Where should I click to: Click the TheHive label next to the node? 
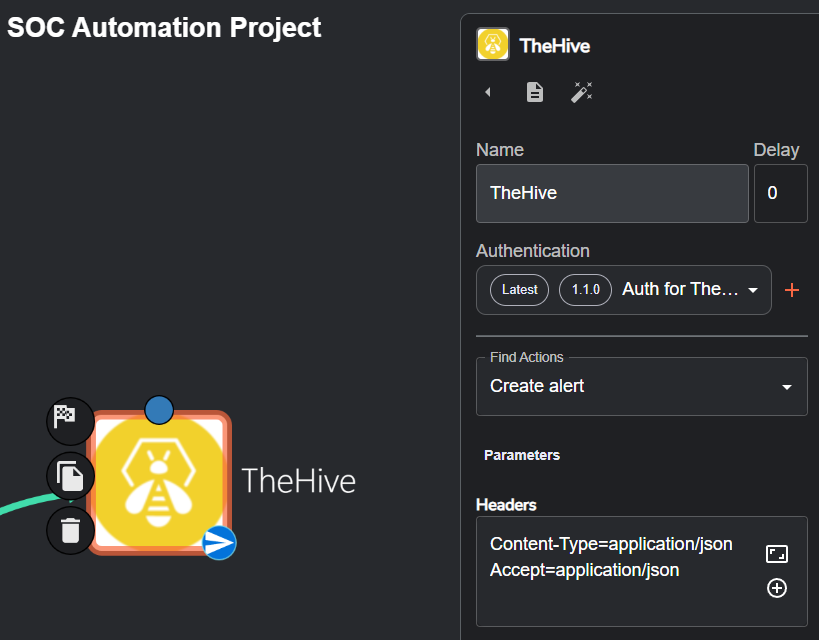click(298, 481)
